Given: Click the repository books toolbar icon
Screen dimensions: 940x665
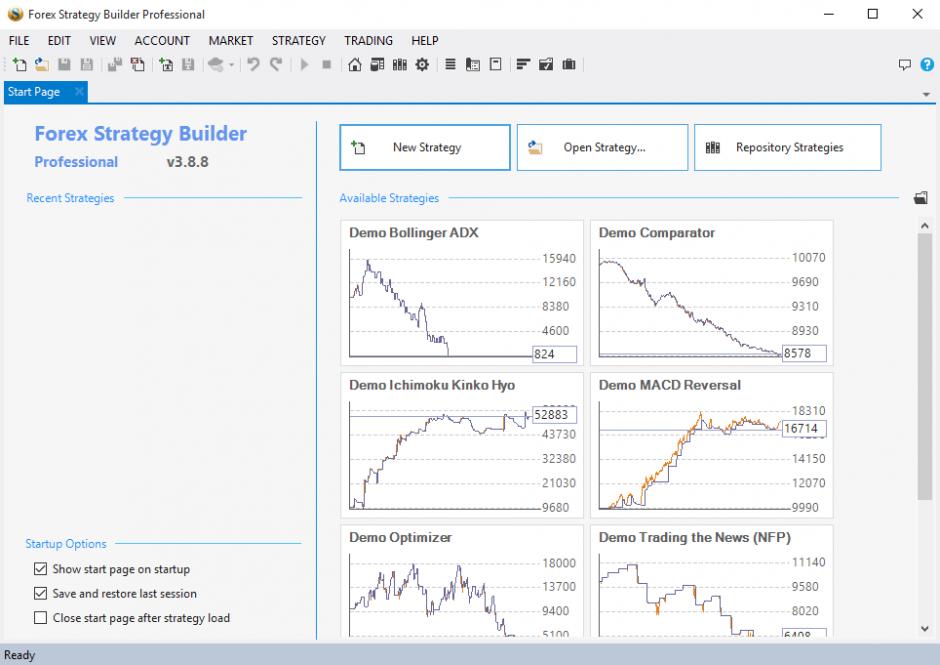Looking at the screenshot, I should pos(400,64).
